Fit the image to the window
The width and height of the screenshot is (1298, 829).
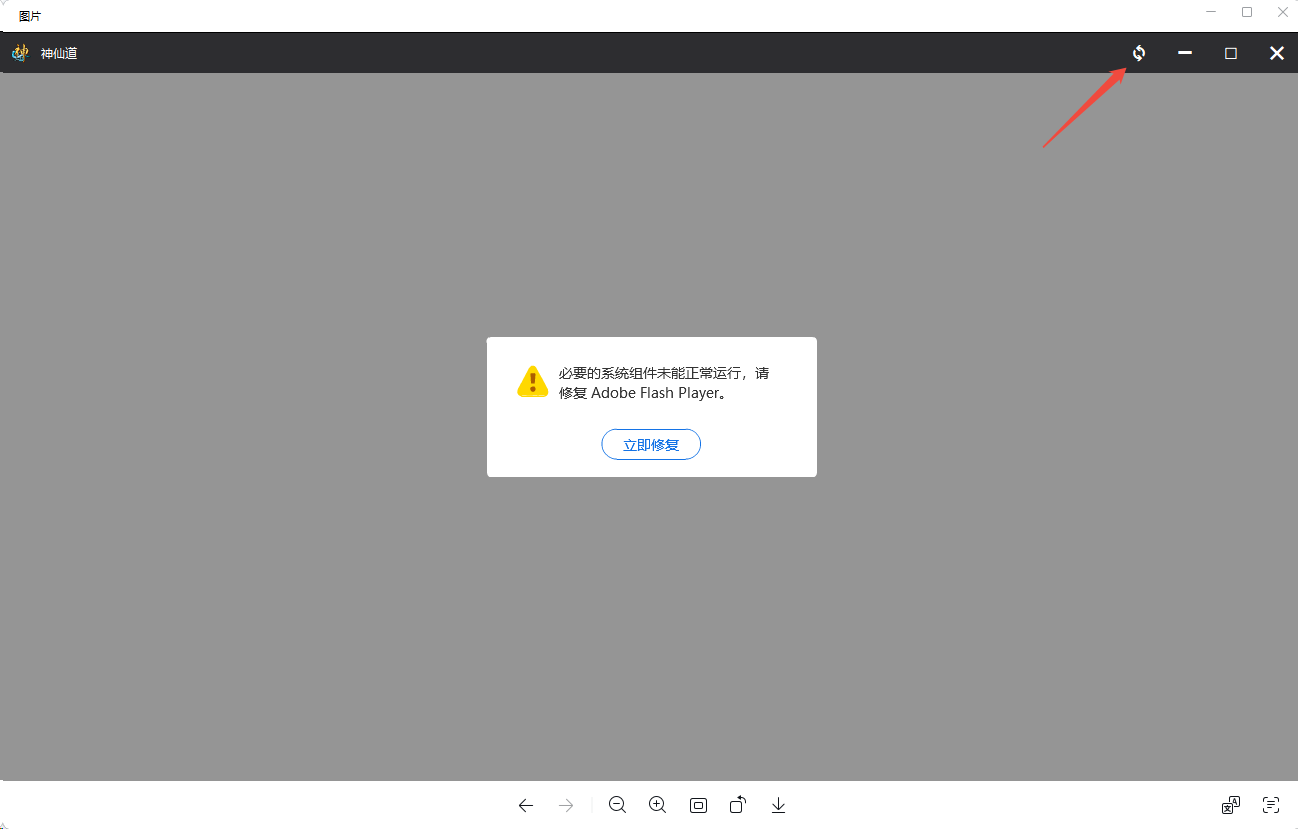pyautogui.click(x=698, y=805)
